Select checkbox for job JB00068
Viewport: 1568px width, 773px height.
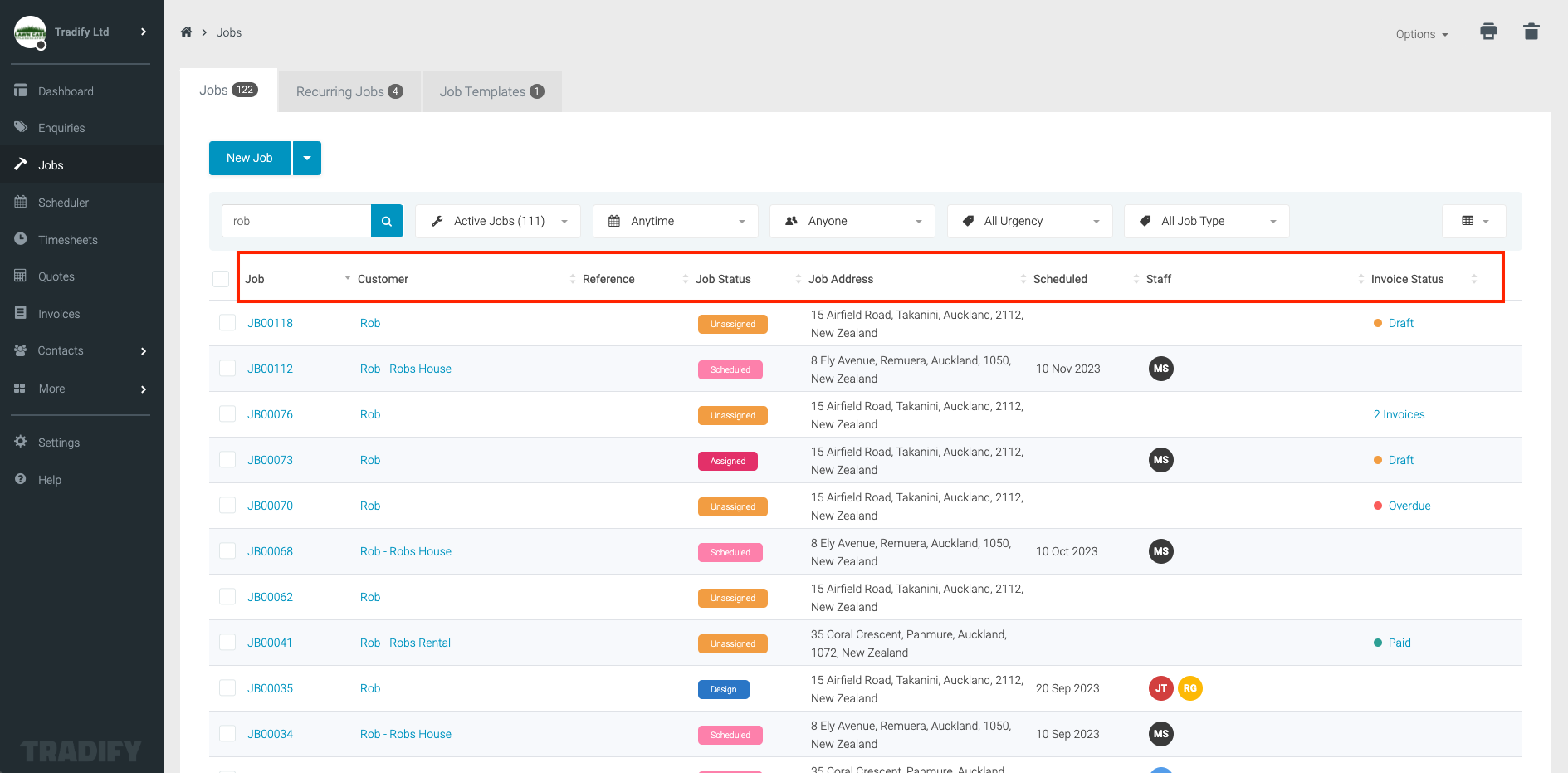pyautogui.click(x=227, y=550)
